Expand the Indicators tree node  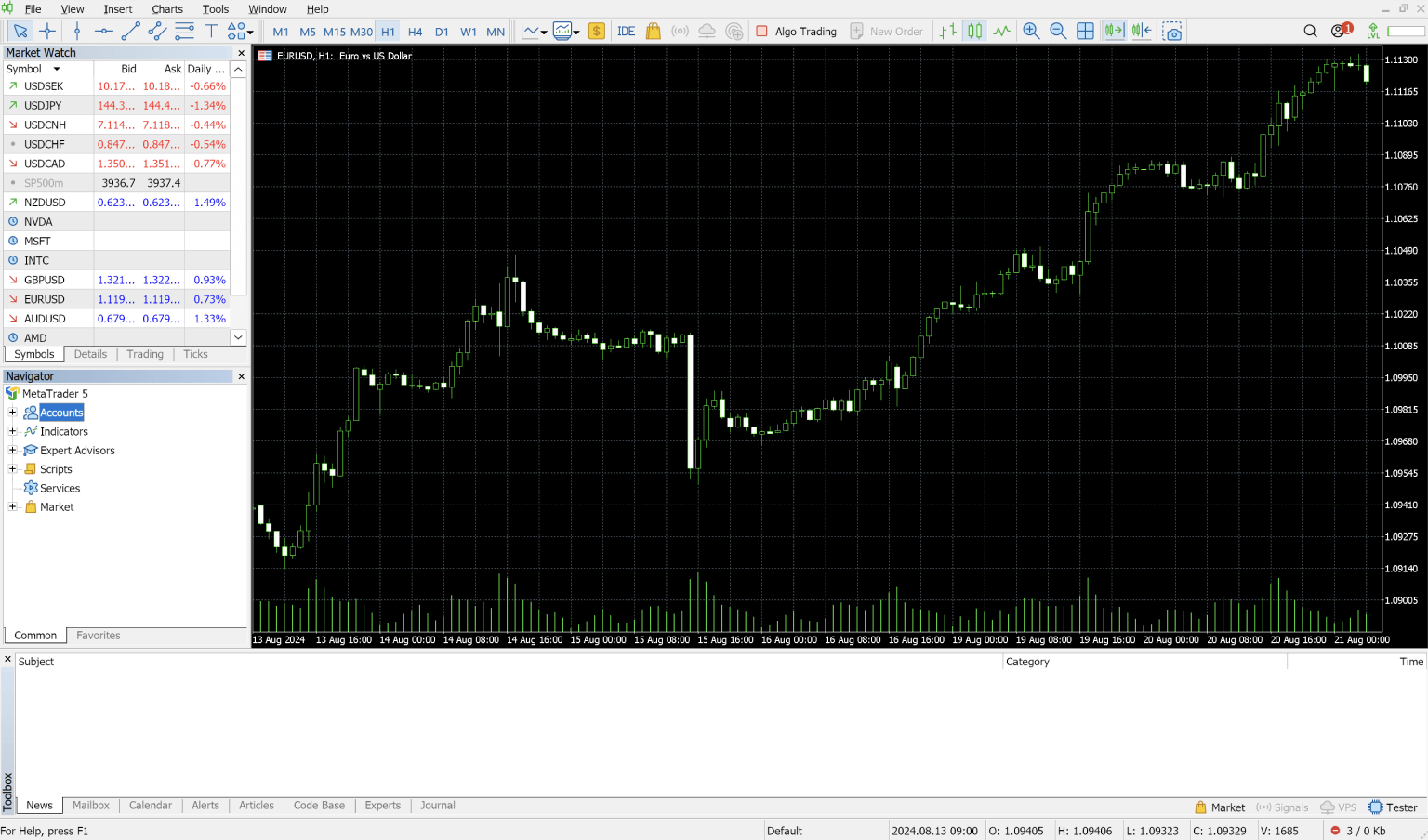tap(13, 431)
